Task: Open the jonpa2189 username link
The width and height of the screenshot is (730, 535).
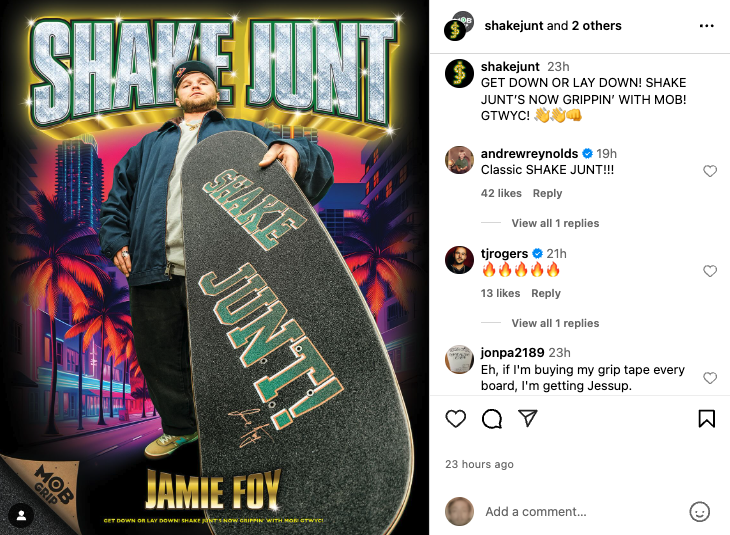Action: pyautogui.click(x=512, y=352)
